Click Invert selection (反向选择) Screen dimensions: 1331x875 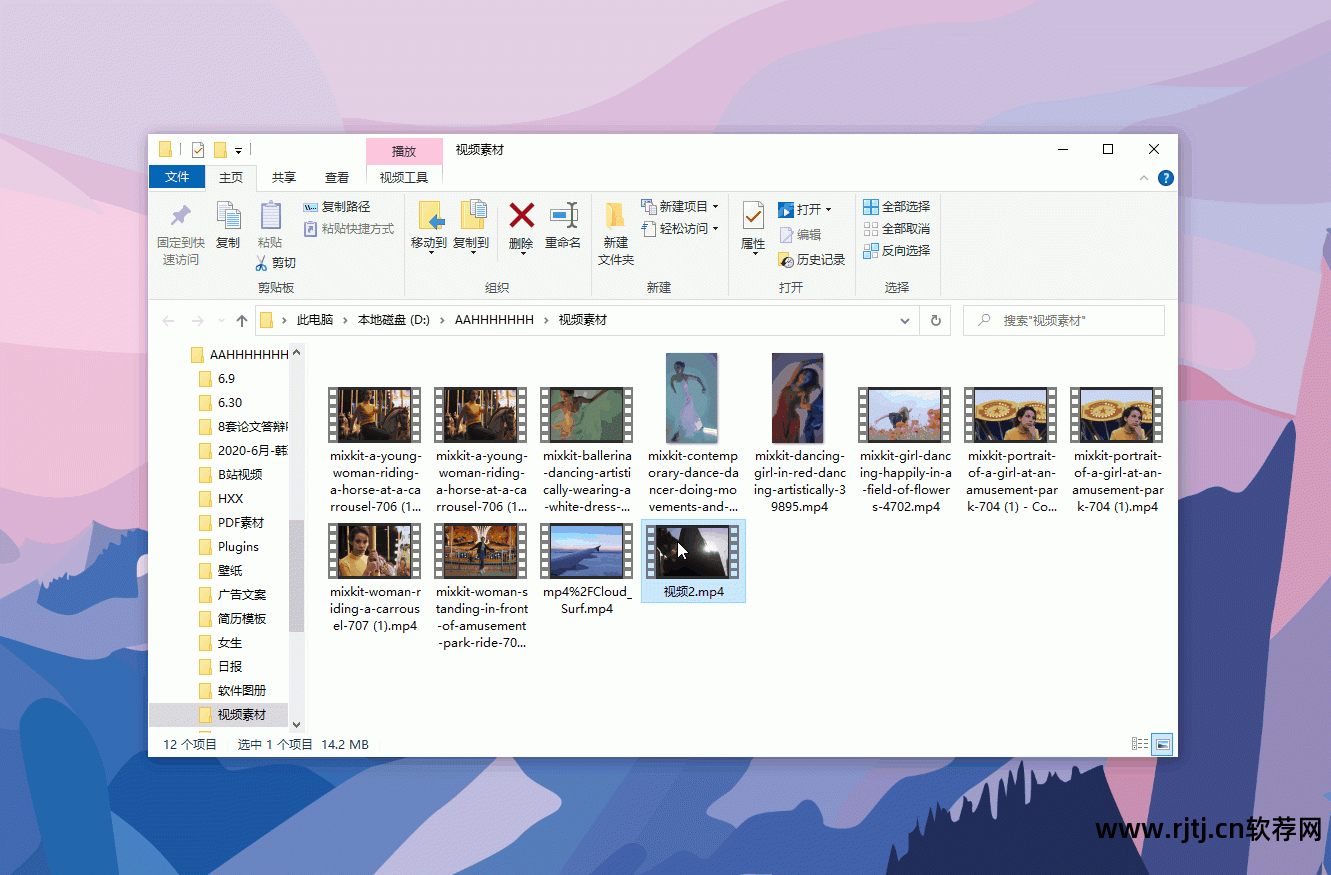tap(897, 251)
